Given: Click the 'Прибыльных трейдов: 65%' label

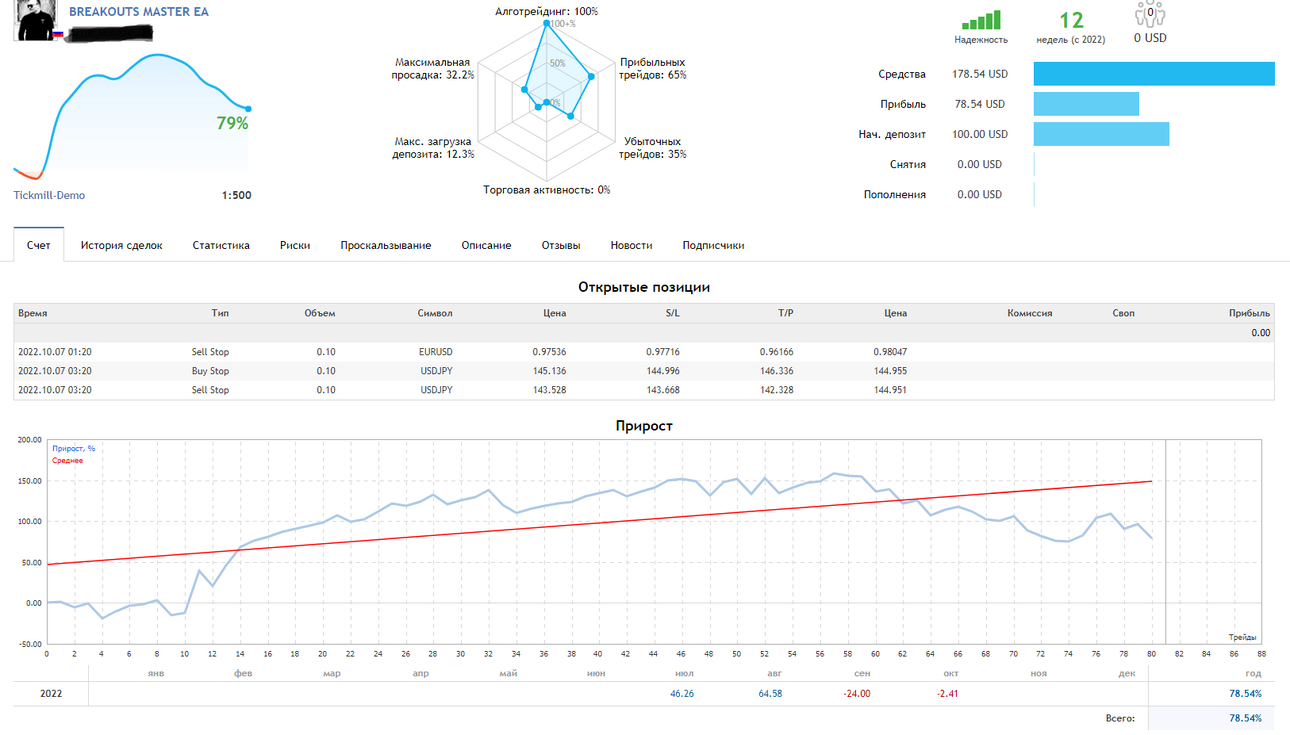Looking at the screenshot, I should pos(653,68).
